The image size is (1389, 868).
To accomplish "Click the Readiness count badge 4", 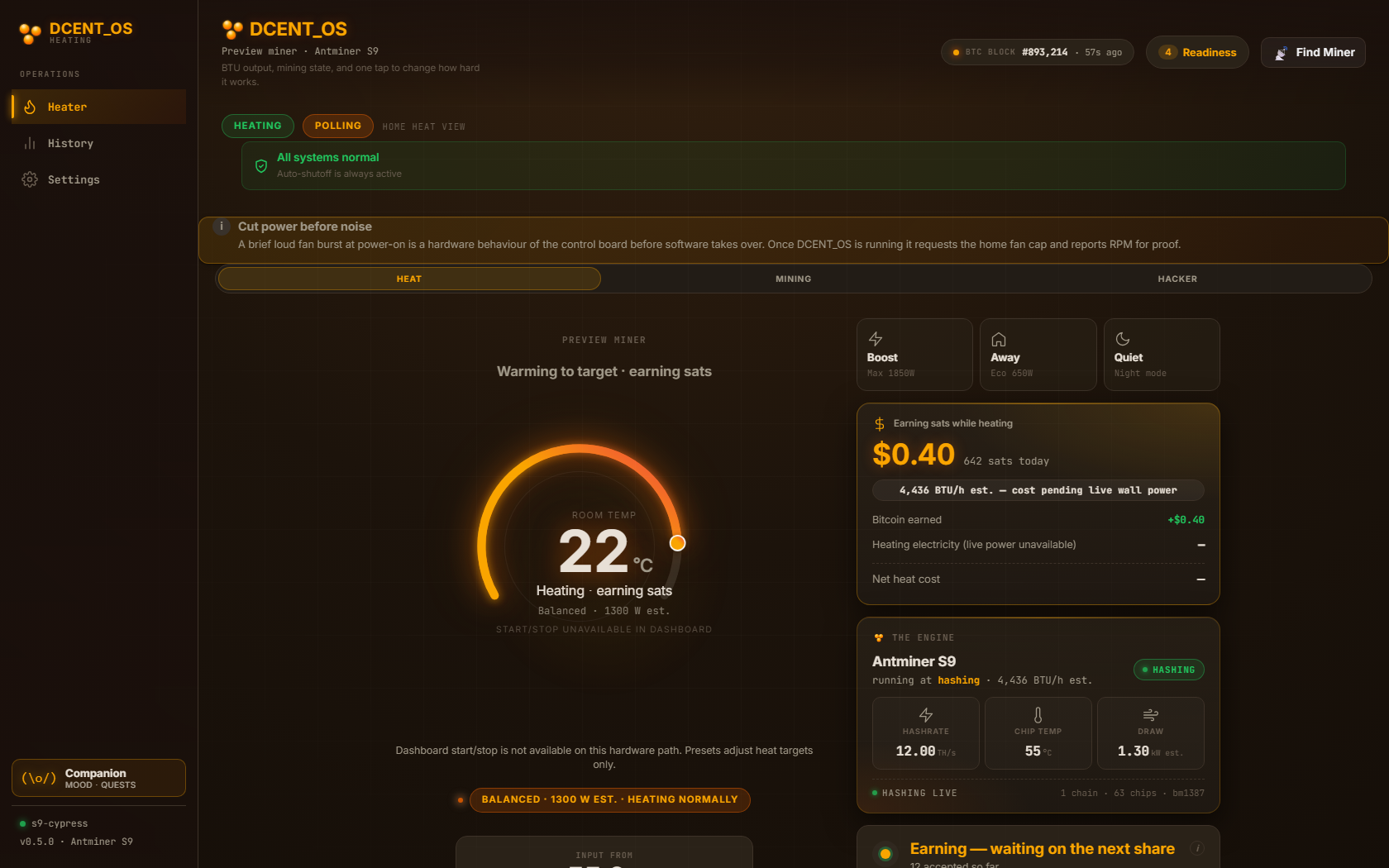I will [x=1167, y=52].
